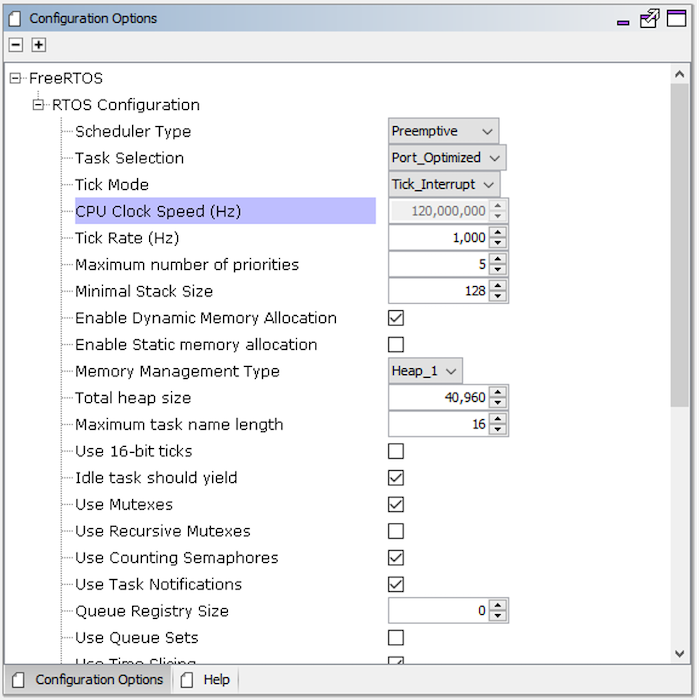Image resolution: width=700 pixels, height=700 pixels.
Task: Increase Total heap size value
Action: [497, 392]
